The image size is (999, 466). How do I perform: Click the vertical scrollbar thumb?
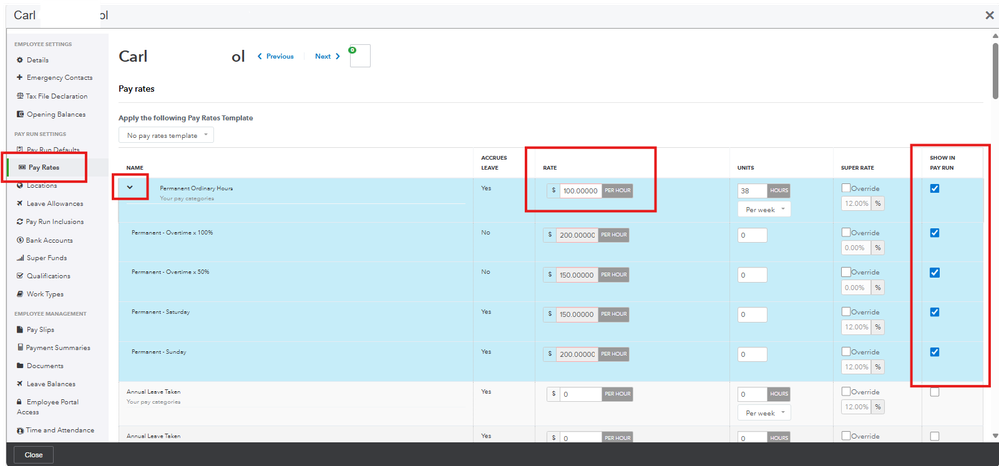(x=995, y=70)
